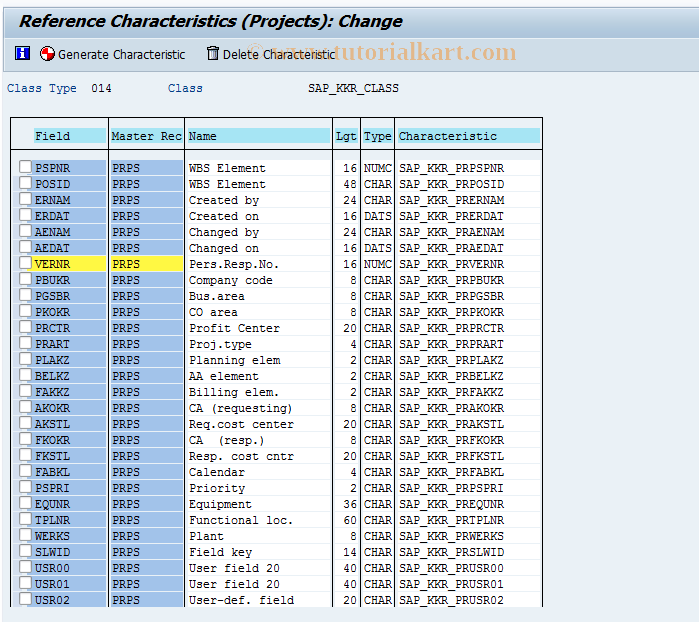Screen dimensions: 699x622
Task: Toggle the USR01 row checkbox
Action: point(25,583)
